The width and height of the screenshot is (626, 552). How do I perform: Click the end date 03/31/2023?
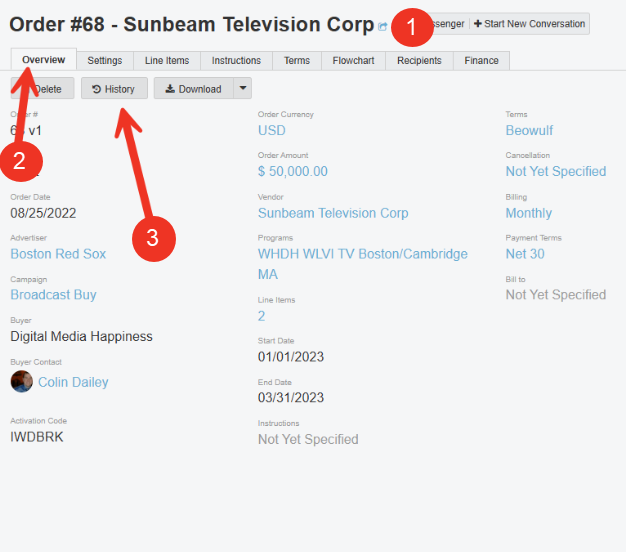[x=291, y=398]
